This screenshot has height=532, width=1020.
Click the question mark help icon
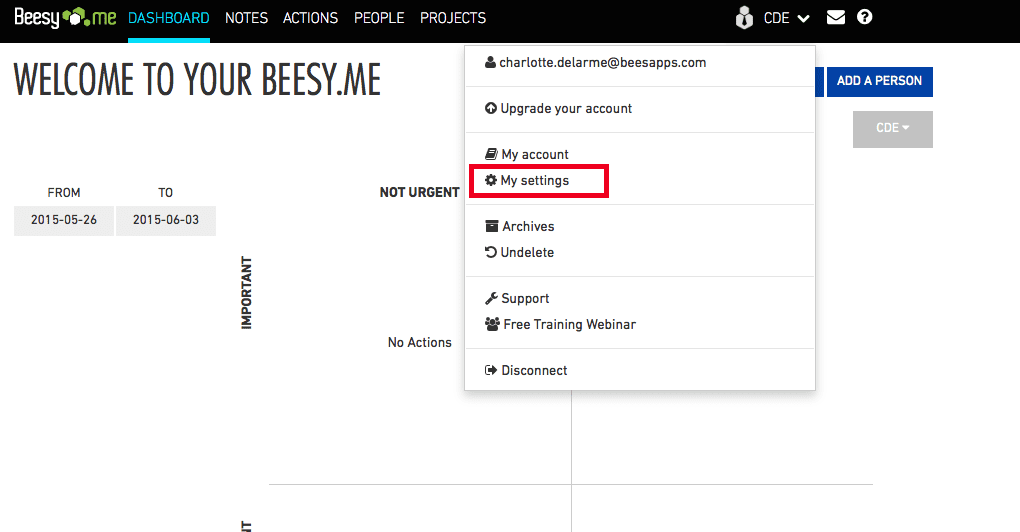864,17
